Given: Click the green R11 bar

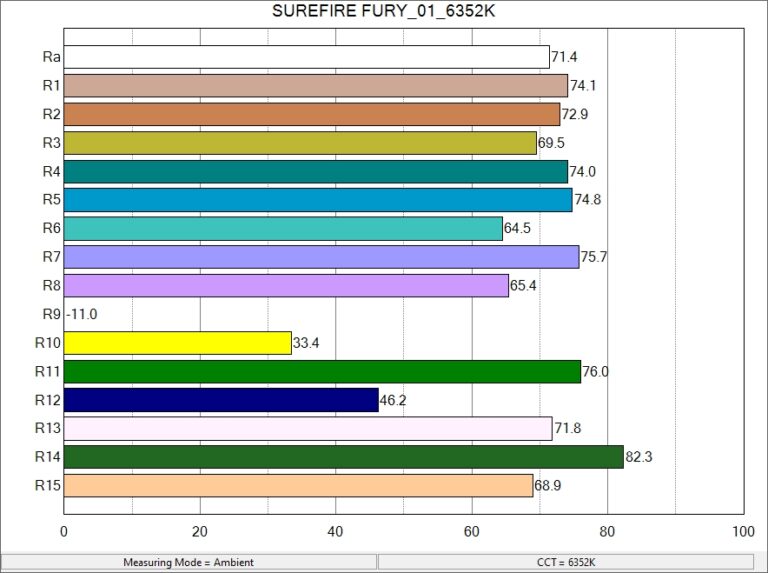Looking at the screenshot, I should (322, 371).
